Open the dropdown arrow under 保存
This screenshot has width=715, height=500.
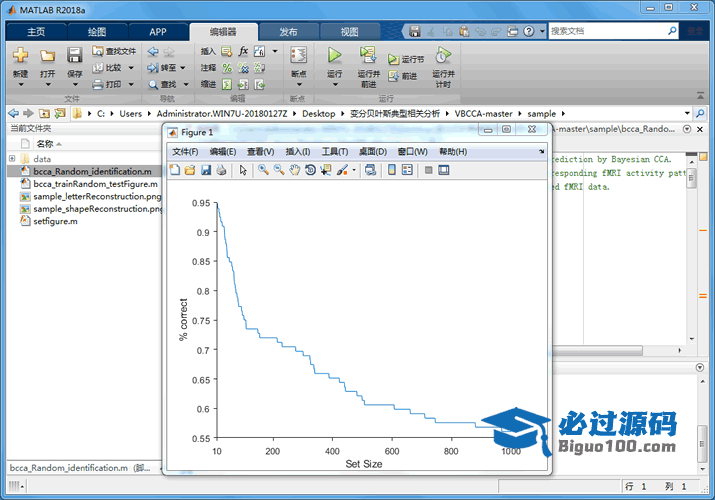click(74, 85)
